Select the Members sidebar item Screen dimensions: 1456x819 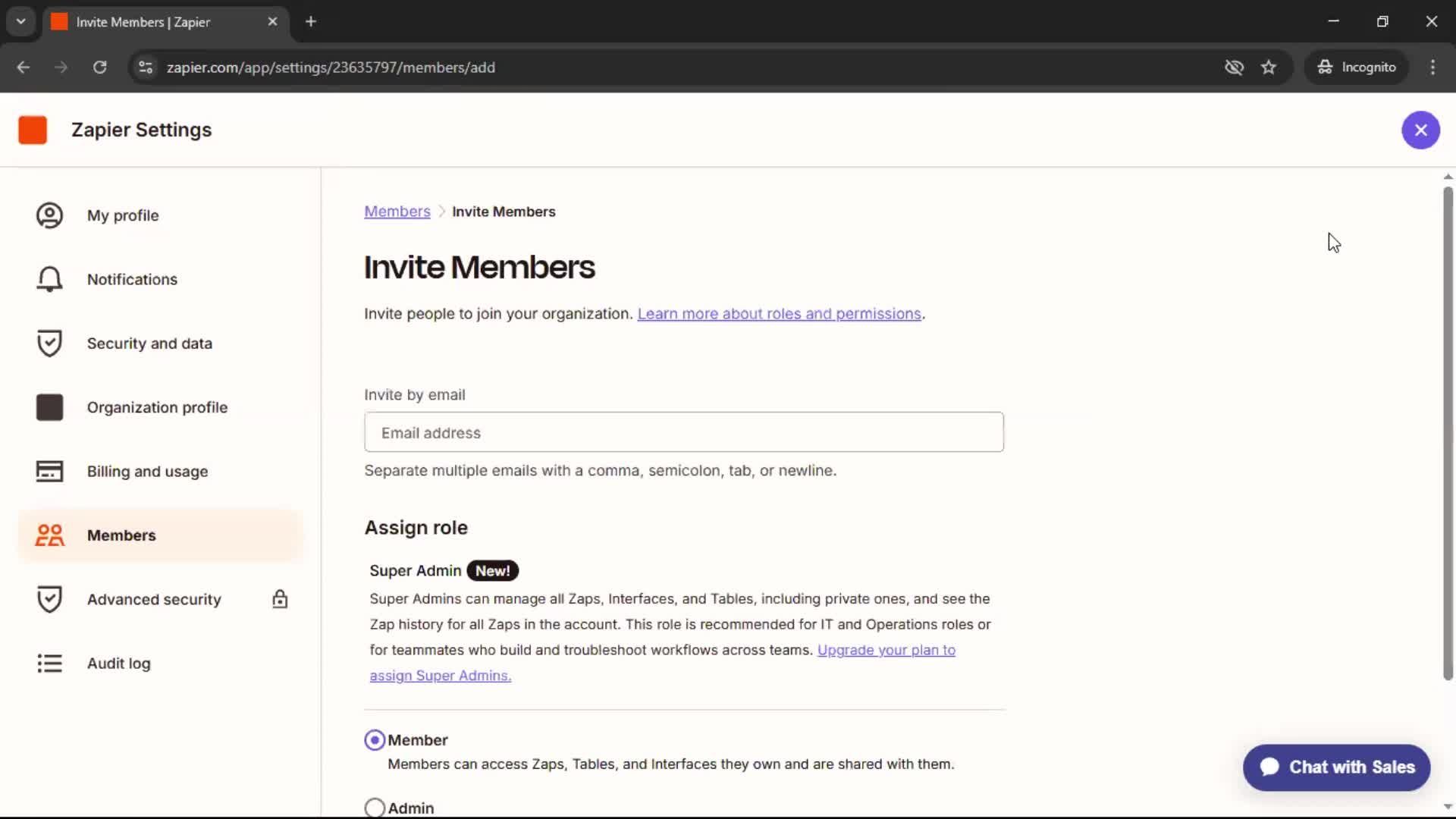[161, 535]
